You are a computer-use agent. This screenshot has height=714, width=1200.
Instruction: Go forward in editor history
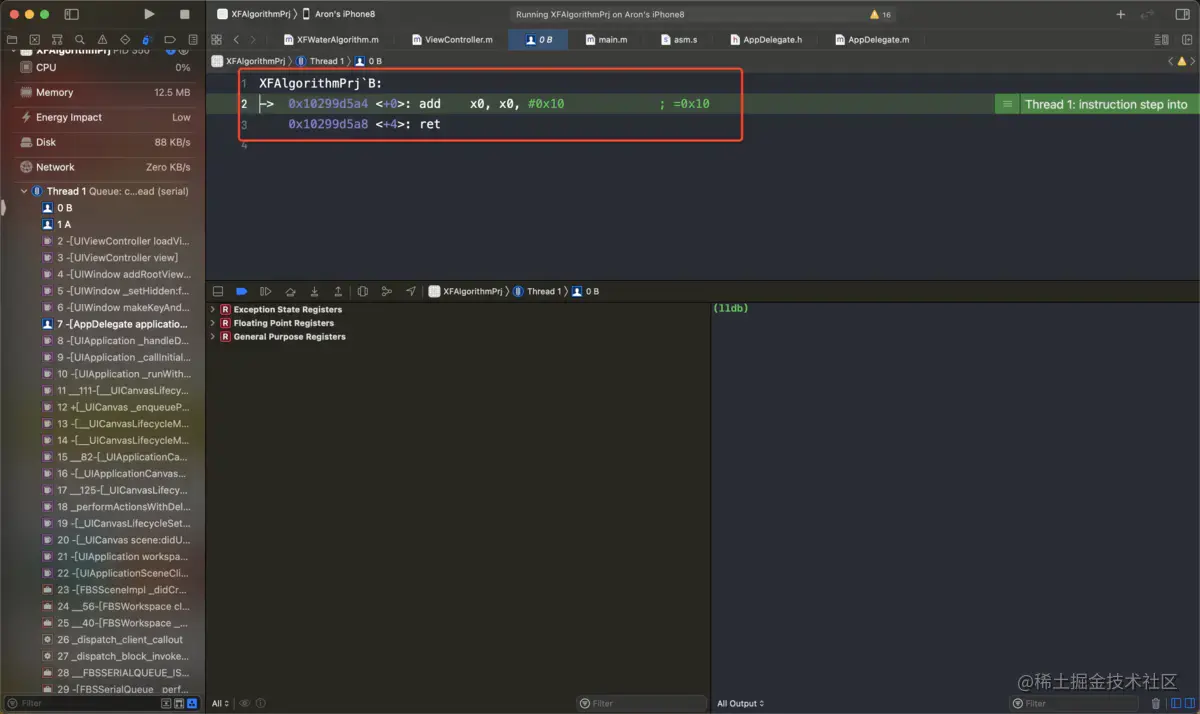[x=253, y=39]
